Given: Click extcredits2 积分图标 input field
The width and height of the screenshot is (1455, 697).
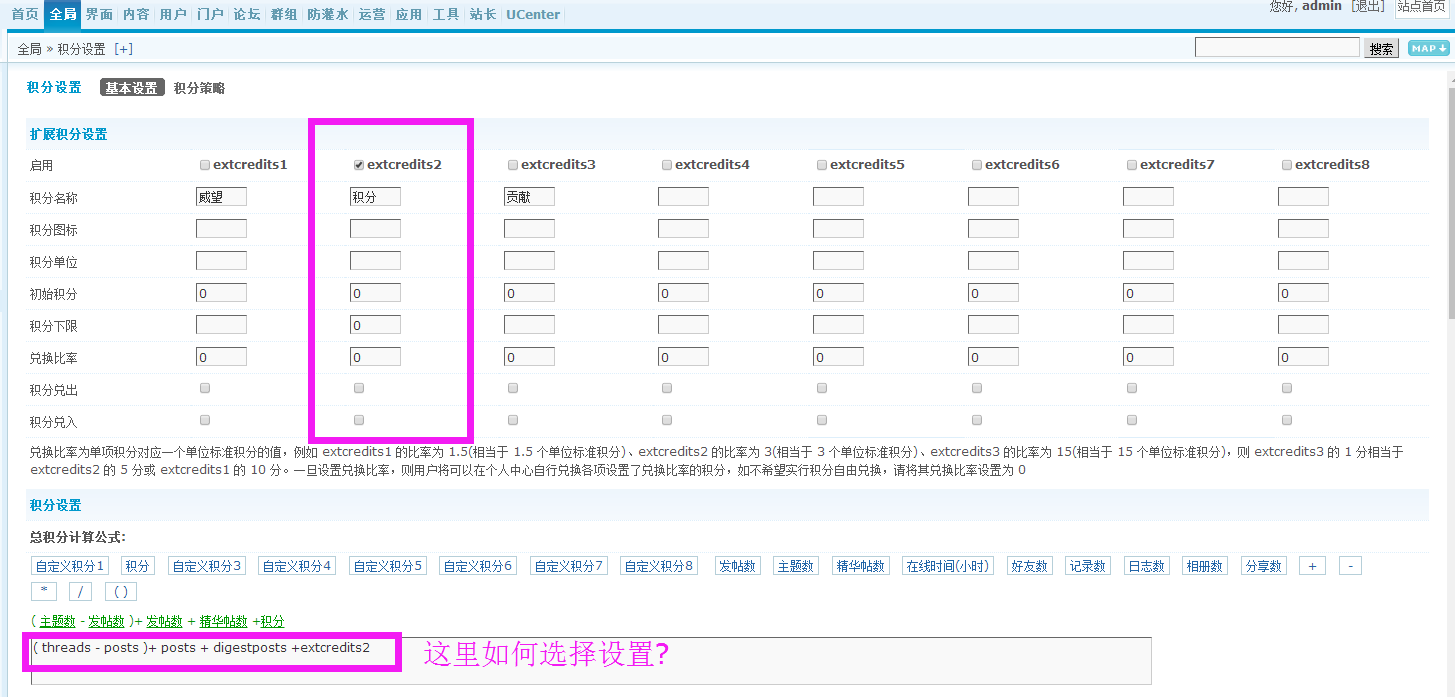Looking at the screenshot, I should (x=375, y=229).
